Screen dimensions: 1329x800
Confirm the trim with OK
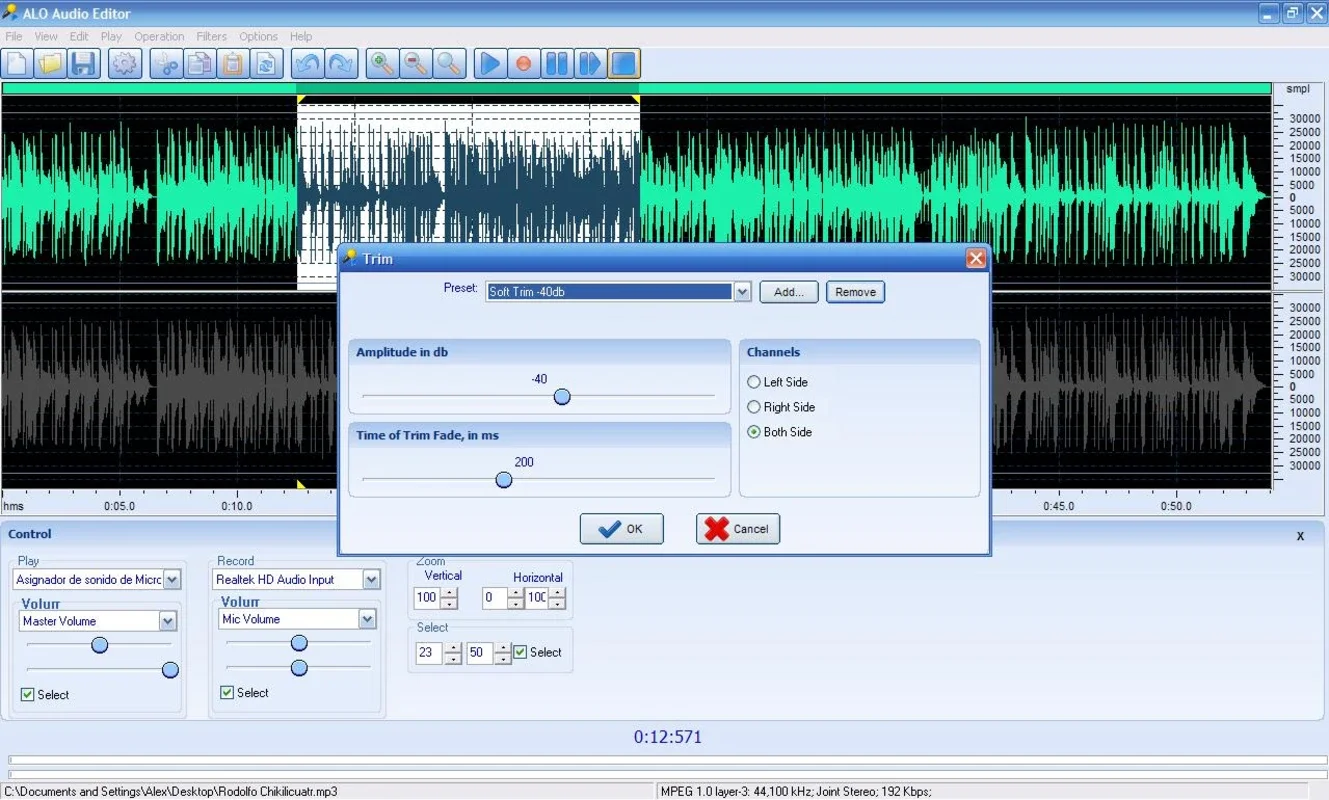click(621, 529)
